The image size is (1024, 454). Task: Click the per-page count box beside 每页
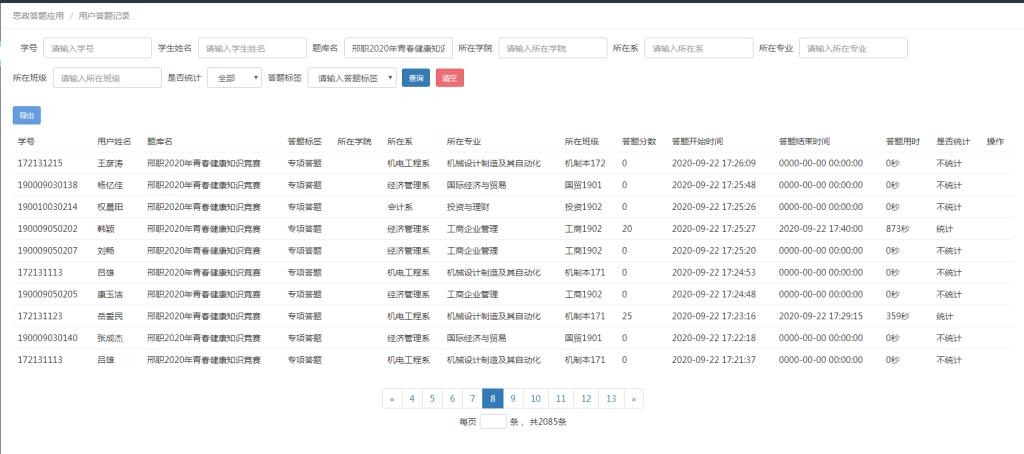point(493,422)
